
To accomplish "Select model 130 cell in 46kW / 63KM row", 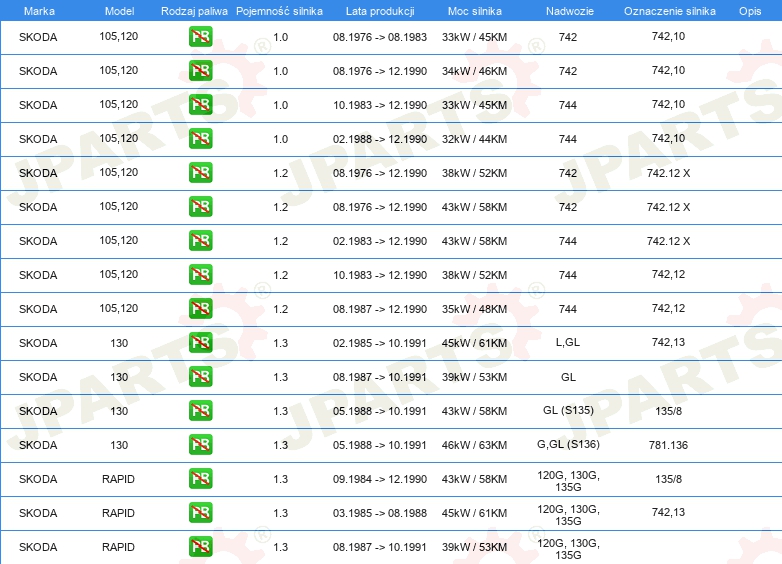I will tap(119, 445).
